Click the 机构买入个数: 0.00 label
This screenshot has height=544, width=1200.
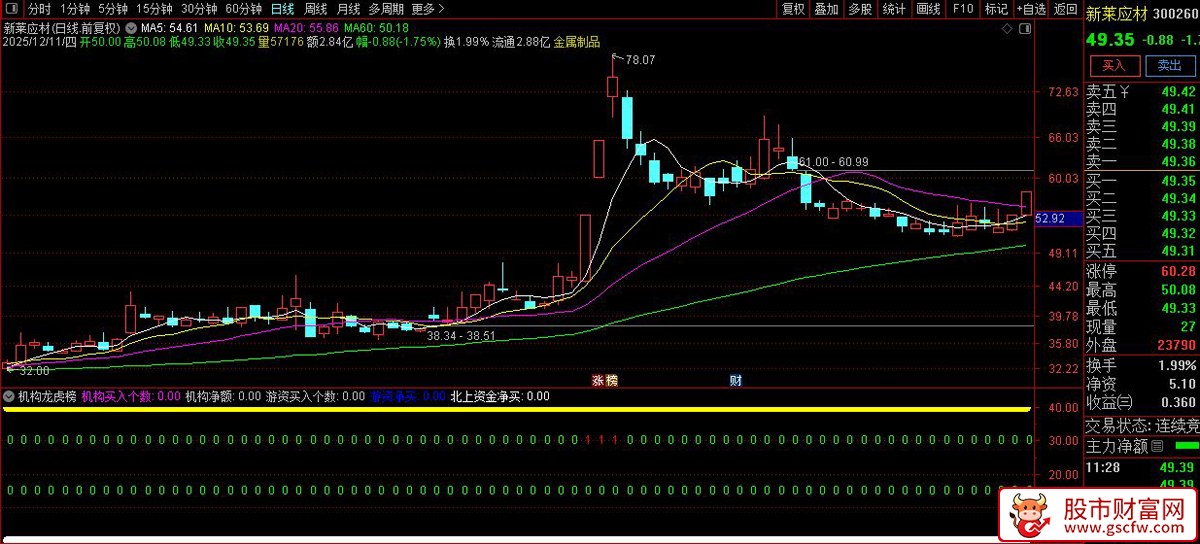(131, 397)
